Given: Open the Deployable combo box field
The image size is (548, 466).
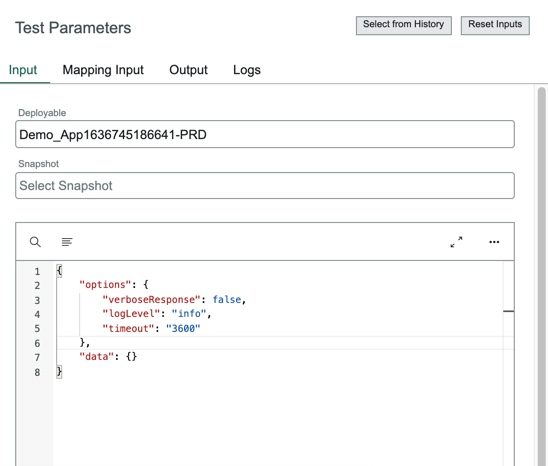Looking at the screenshot, I should (x=265, y=134).
